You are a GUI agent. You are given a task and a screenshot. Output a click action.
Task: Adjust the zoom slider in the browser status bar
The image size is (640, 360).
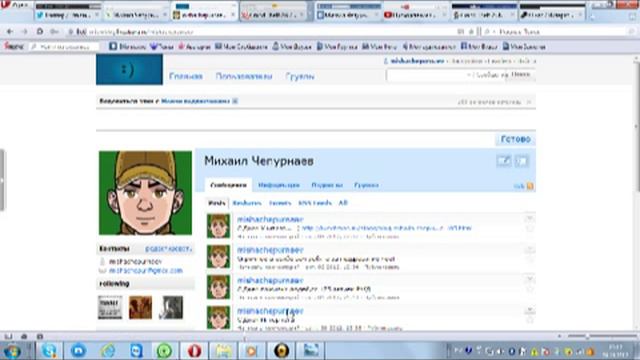tap(587, 336)
